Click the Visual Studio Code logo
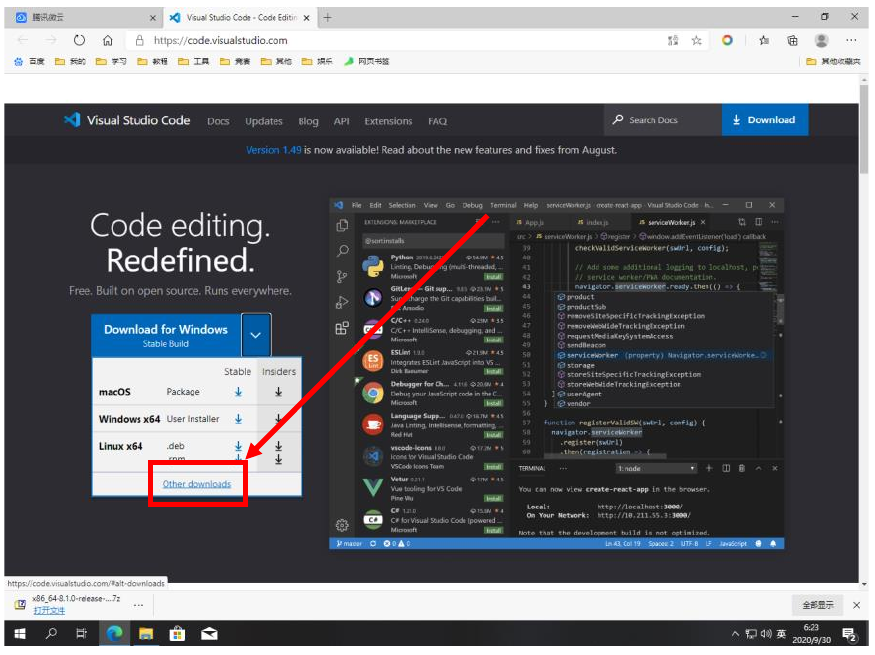This screenshot has width=875, height=655. [127, 120]
